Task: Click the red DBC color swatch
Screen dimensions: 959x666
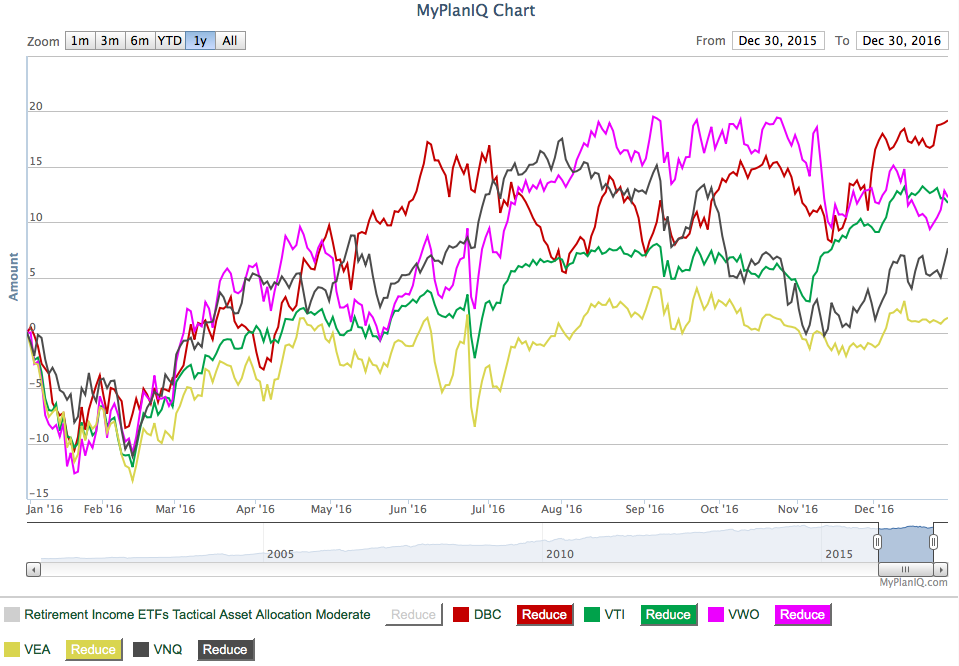Action: (461, 615)
